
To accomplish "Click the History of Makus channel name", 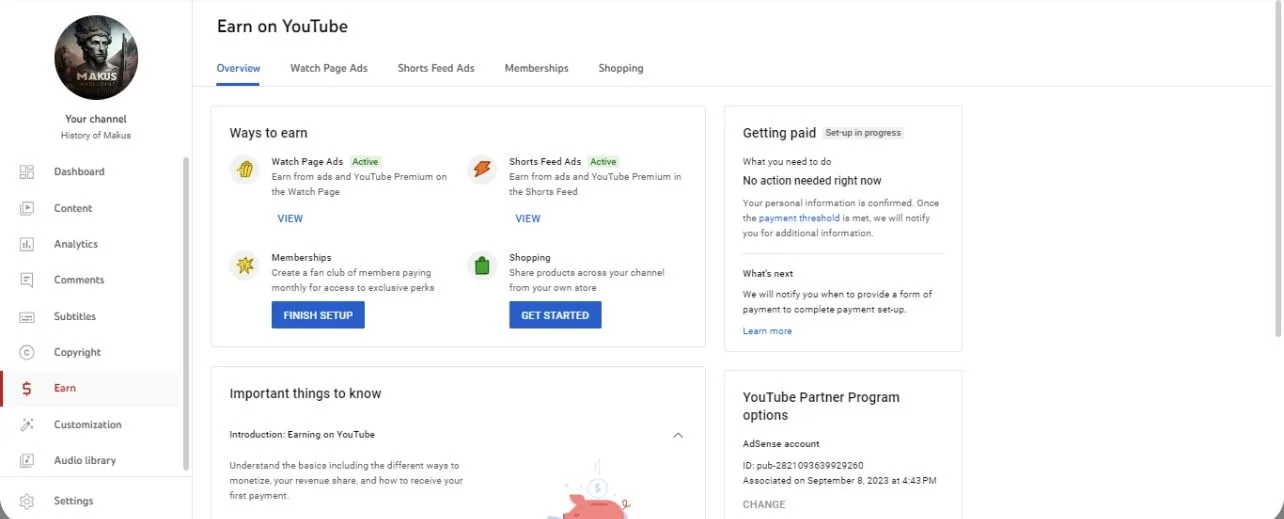I will point(96,135).
